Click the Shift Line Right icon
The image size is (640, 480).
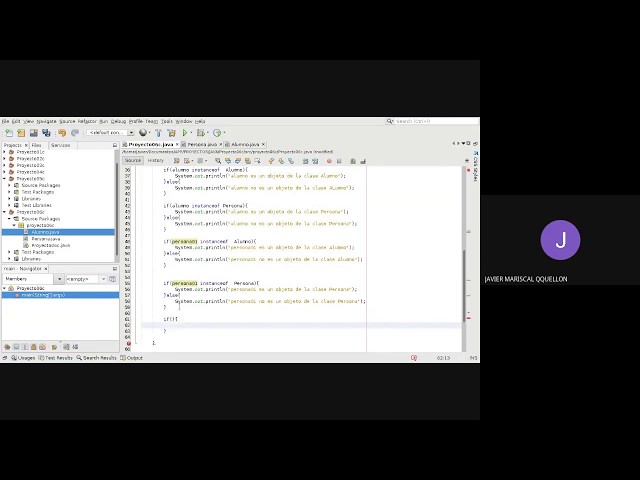coord(315,161)
